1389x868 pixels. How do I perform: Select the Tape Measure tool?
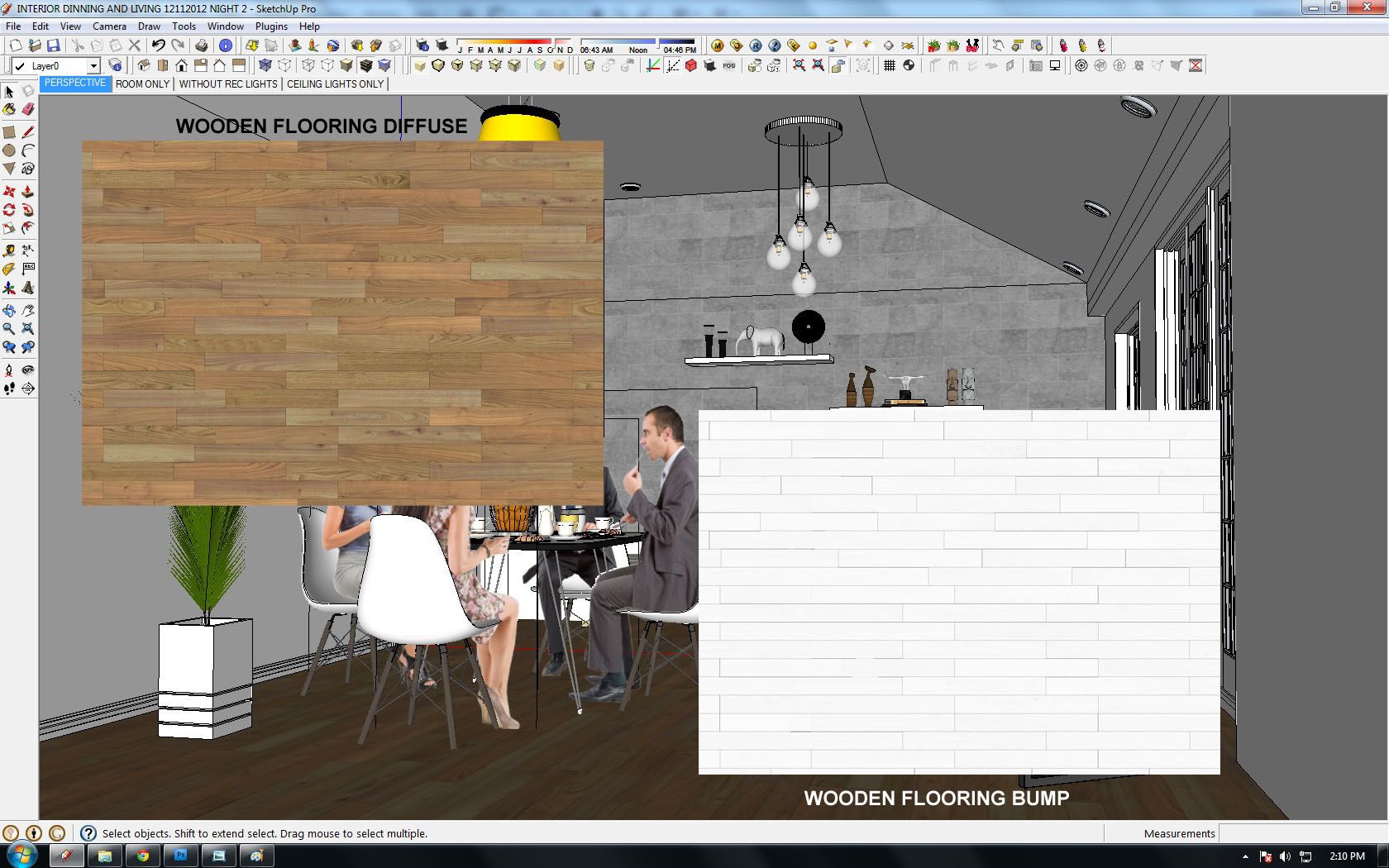click(x=9, y=250)
